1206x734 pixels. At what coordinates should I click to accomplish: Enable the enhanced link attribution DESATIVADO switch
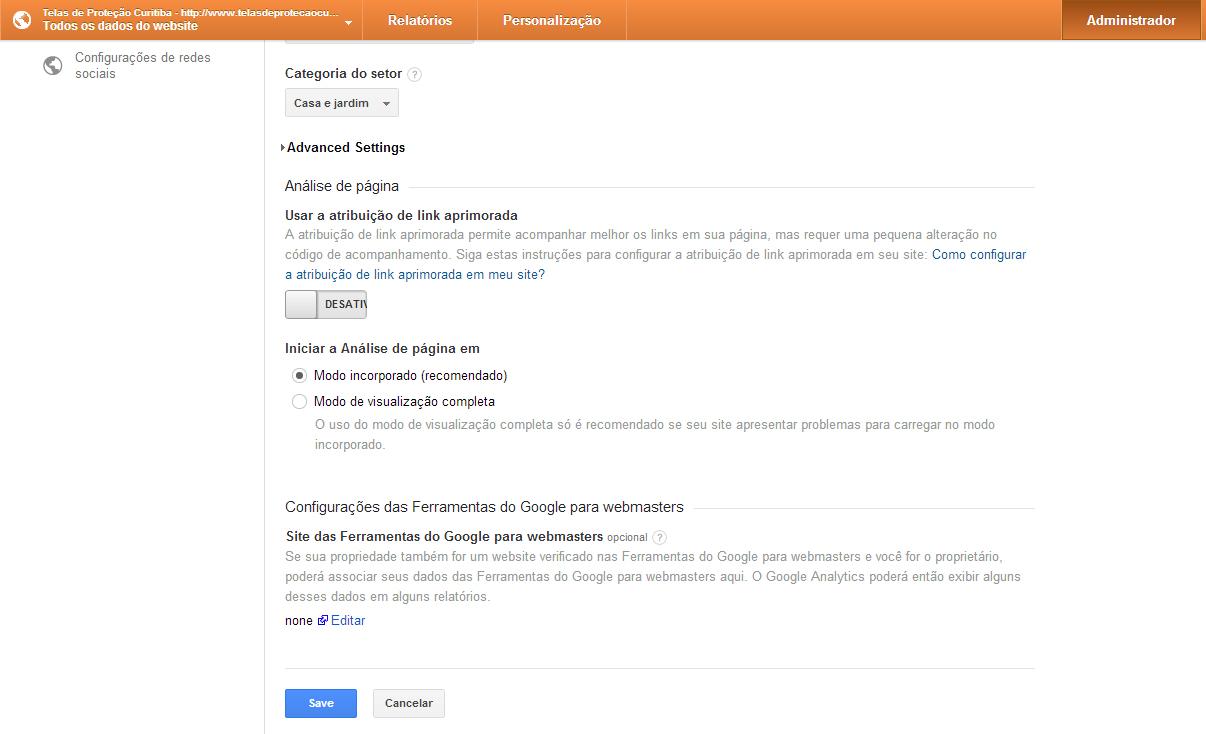coord(325,303)
